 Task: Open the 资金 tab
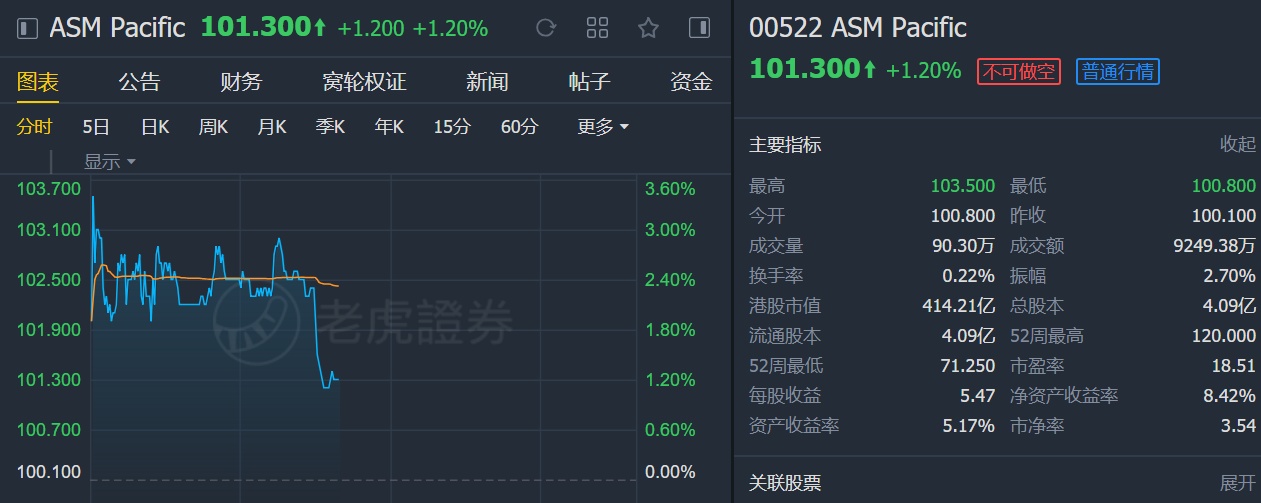pos(691,82)
